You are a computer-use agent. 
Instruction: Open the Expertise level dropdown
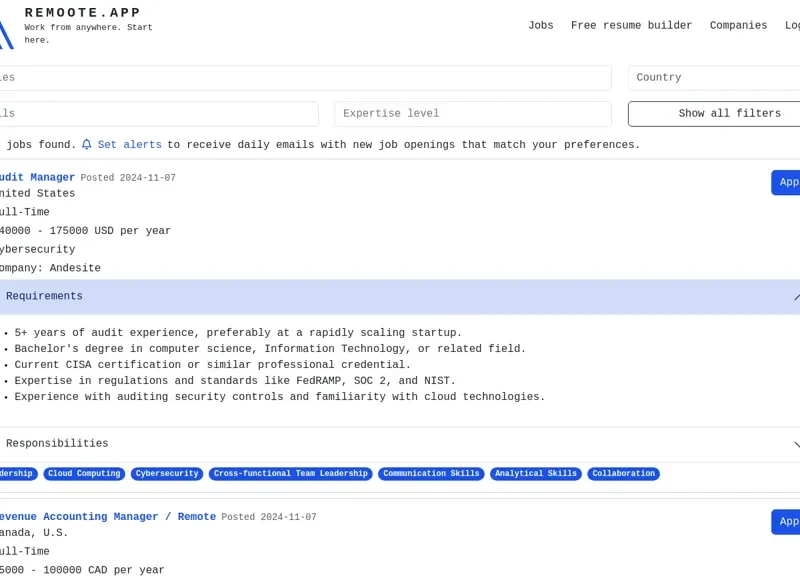click(x=472, y=113)
